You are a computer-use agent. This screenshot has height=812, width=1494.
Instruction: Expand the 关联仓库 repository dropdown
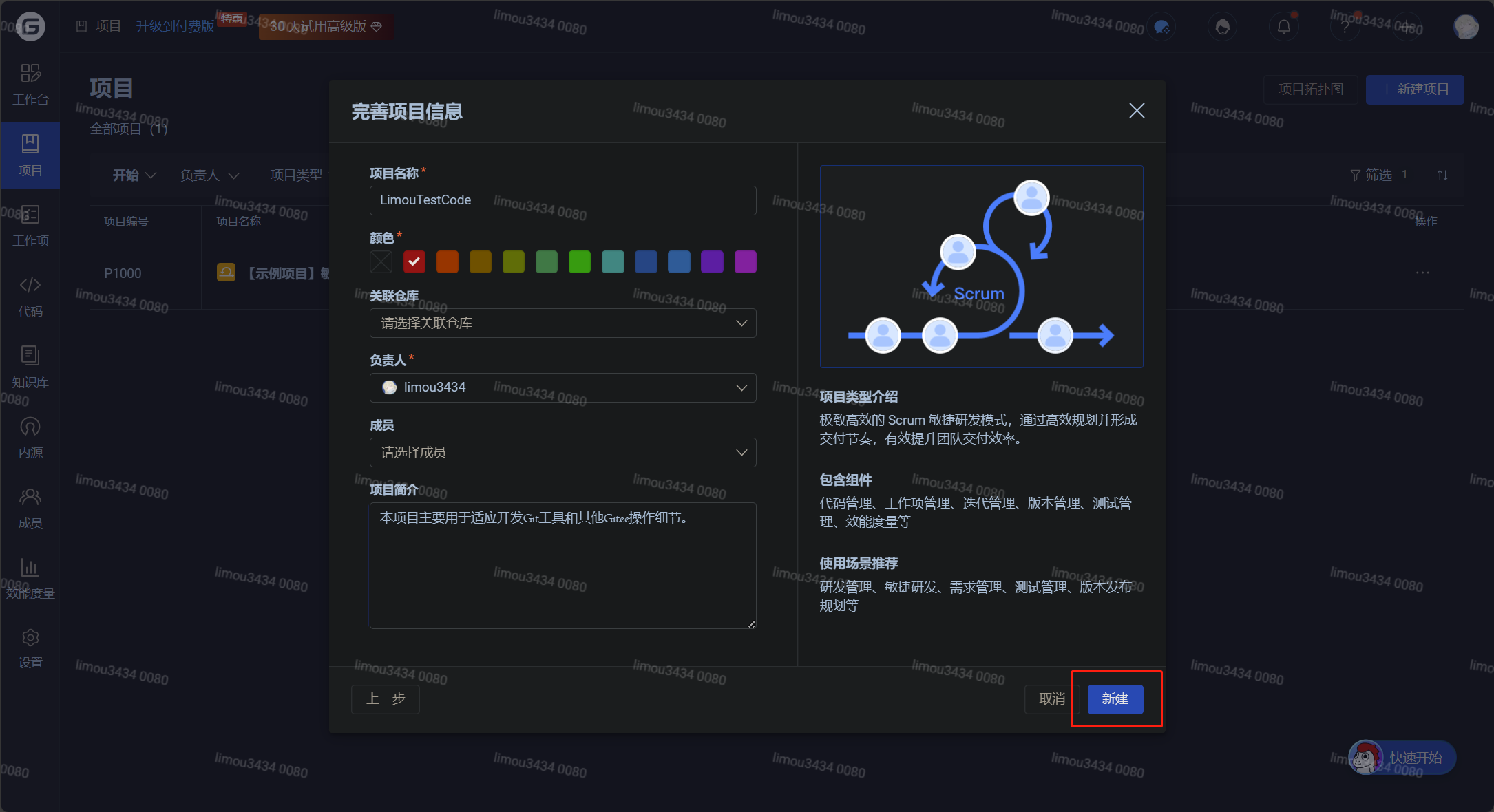pyautogui.click(x=562, y=323)
